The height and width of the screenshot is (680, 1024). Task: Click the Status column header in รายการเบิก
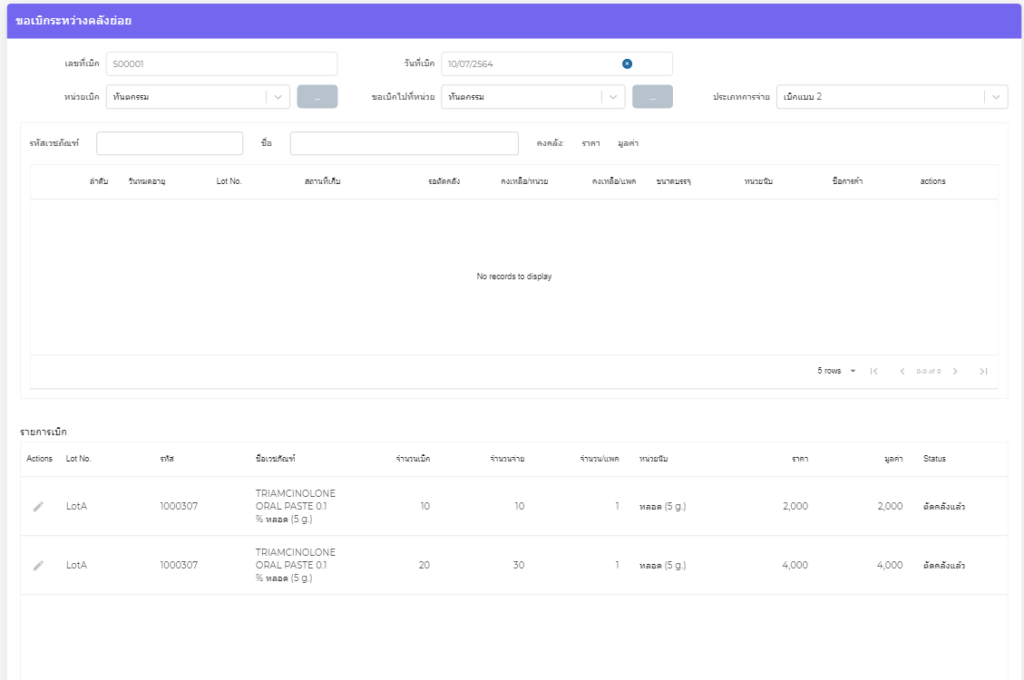934,459
